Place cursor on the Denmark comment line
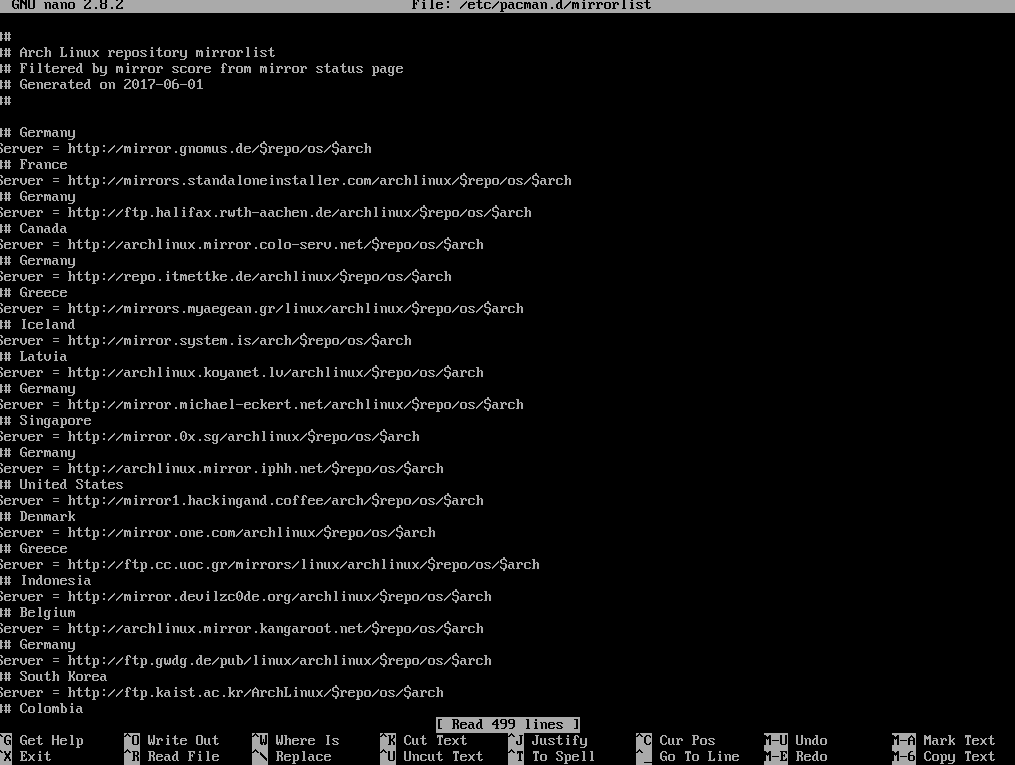This screenshot has height=765, width=1015. tap(38, 517)
